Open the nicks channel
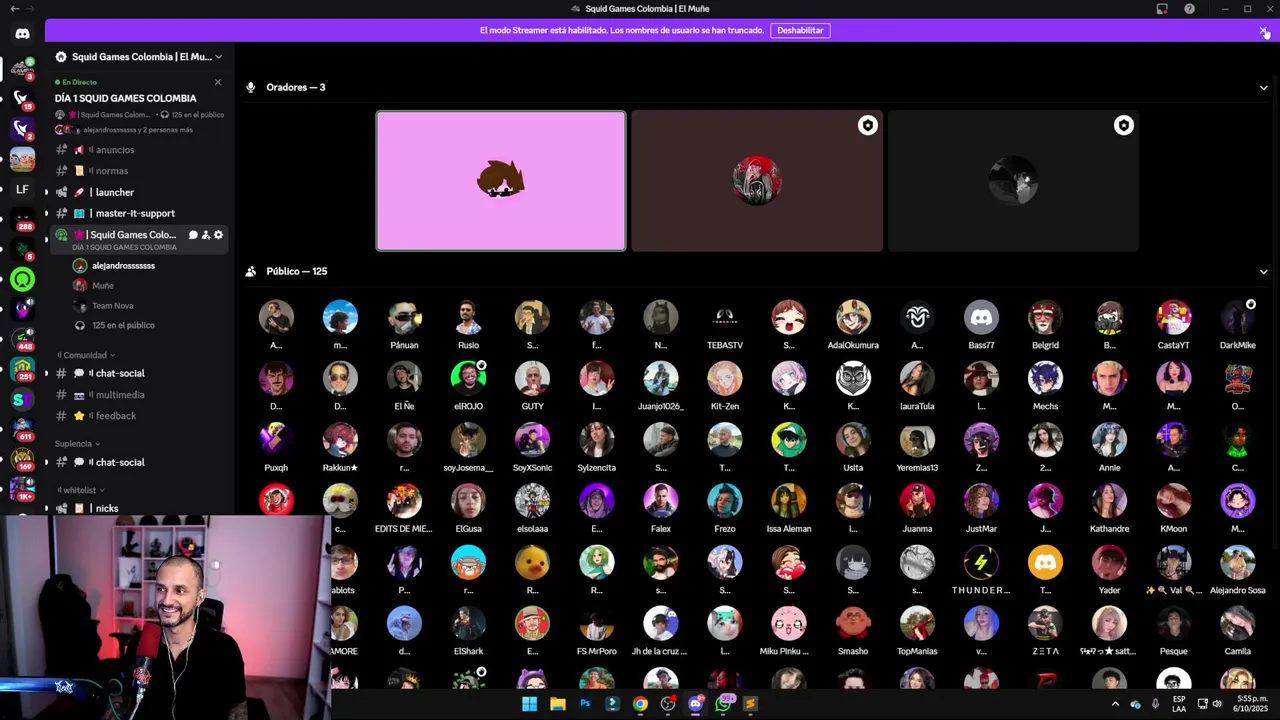The width and height of the screenshot is (1280, 720). 139,508
